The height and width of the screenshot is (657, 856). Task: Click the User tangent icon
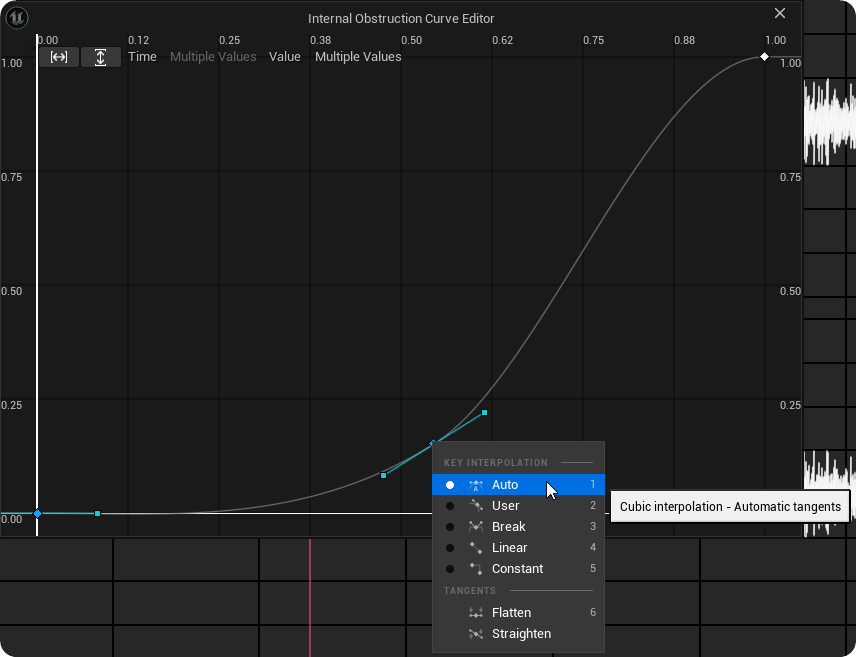tap(476, 506)
